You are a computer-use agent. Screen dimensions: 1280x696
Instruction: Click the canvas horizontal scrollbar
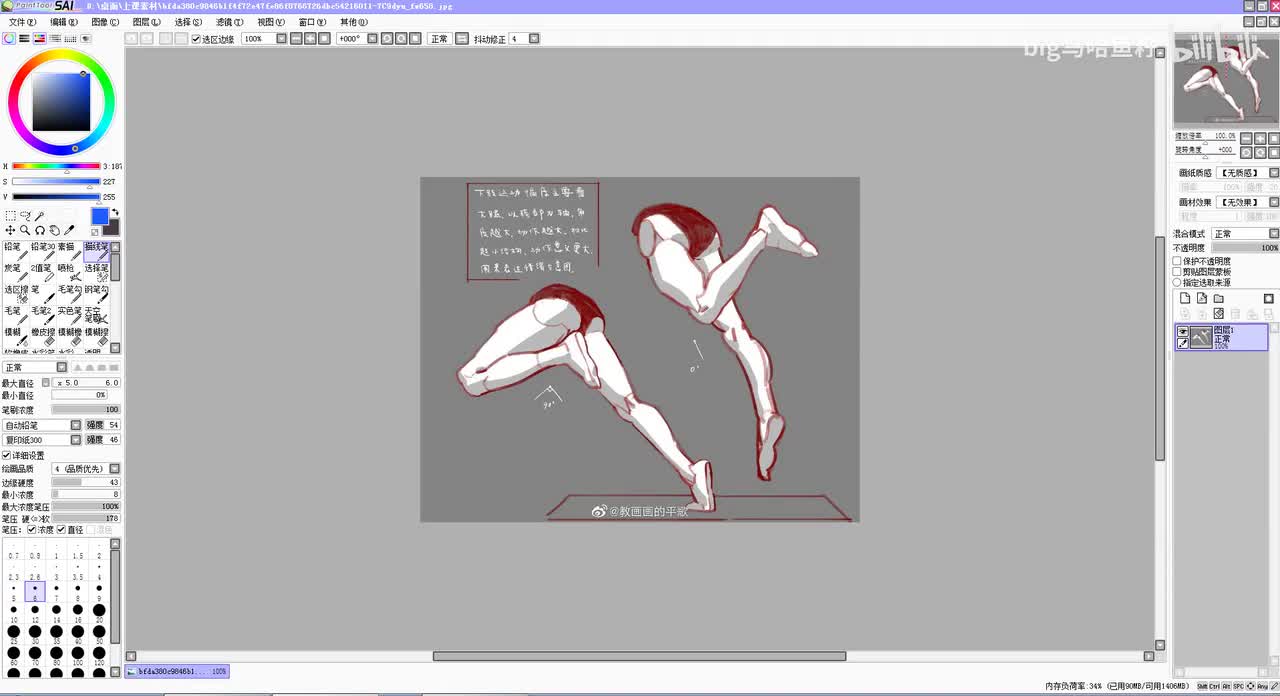coord(639,657)
